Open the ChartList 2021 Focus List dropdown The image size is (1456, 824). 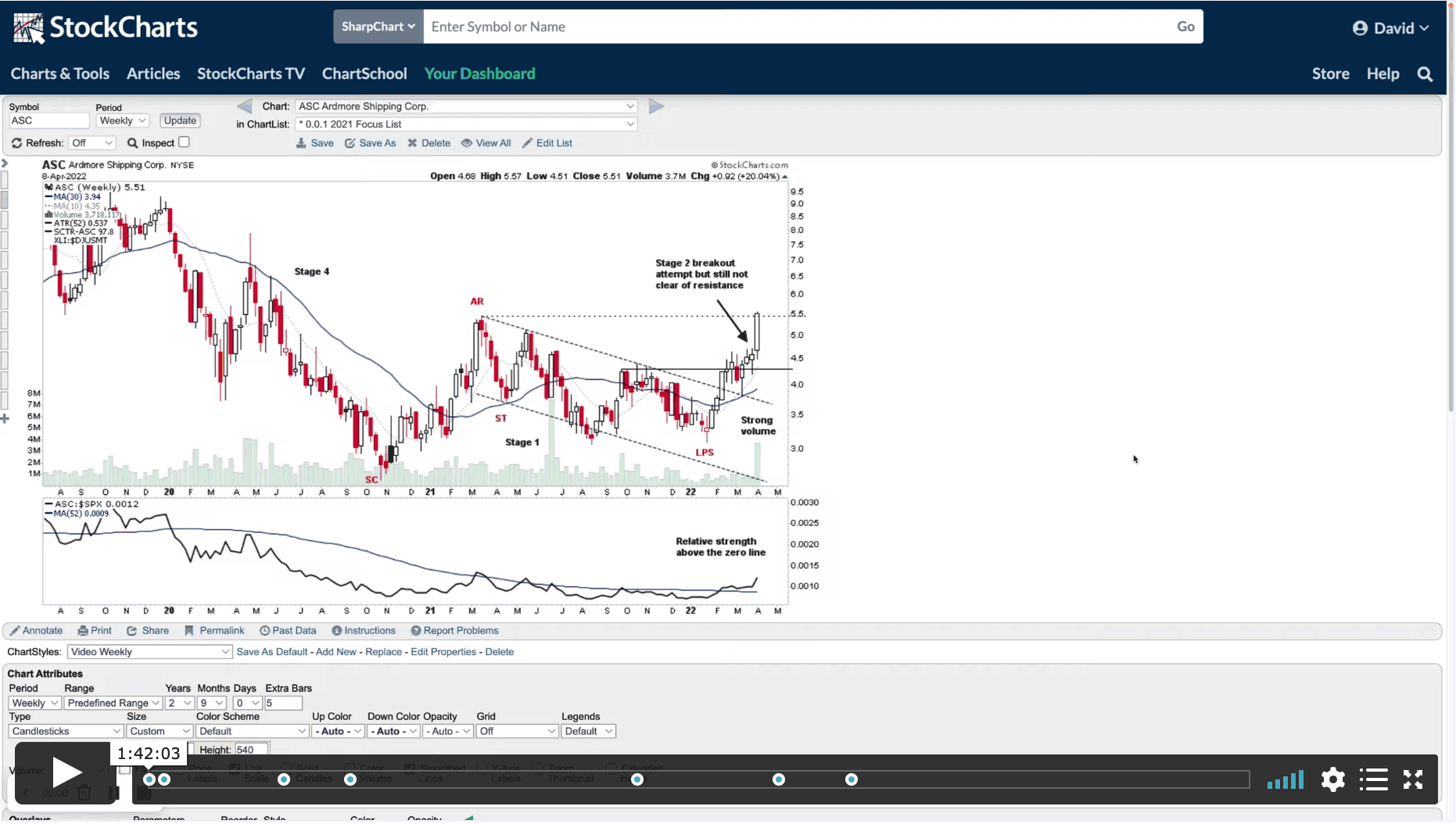pyautogui.click(x=466, y=124)
